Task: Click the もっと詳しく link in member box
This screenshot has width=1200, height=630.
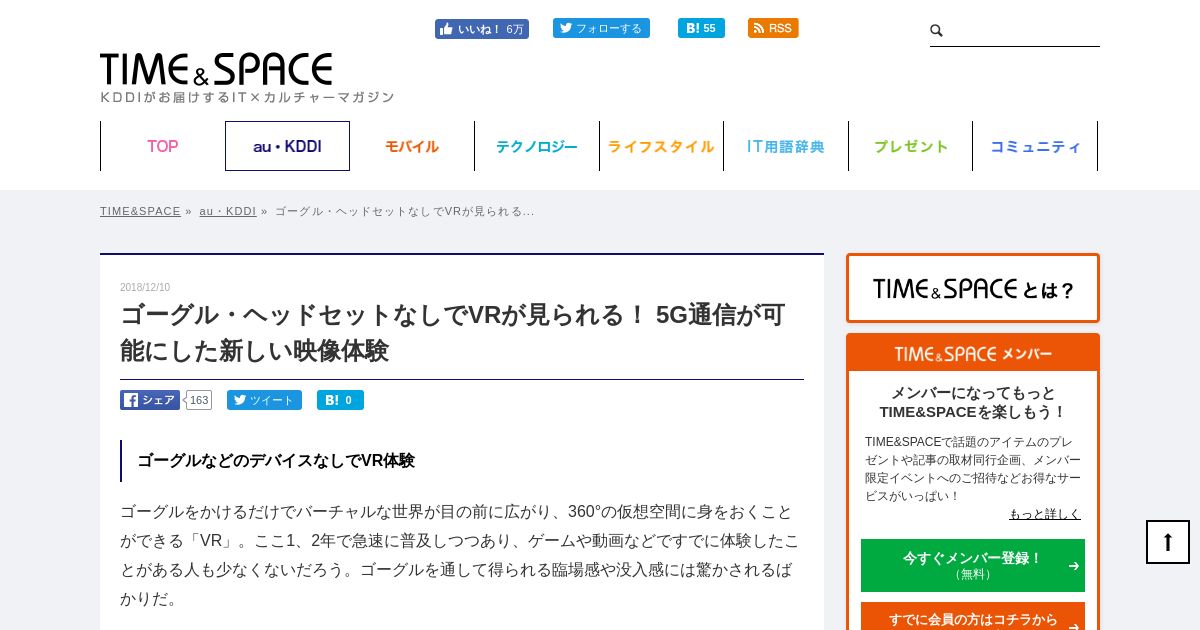Action: tap(1045, 514)
